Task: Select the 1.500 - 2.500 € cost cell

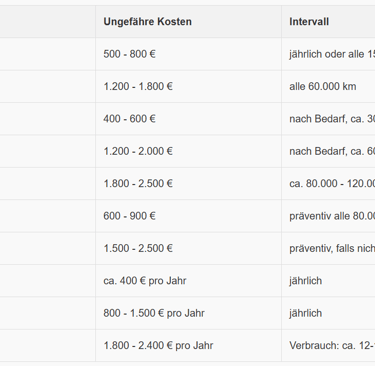Action: [188, 248]
